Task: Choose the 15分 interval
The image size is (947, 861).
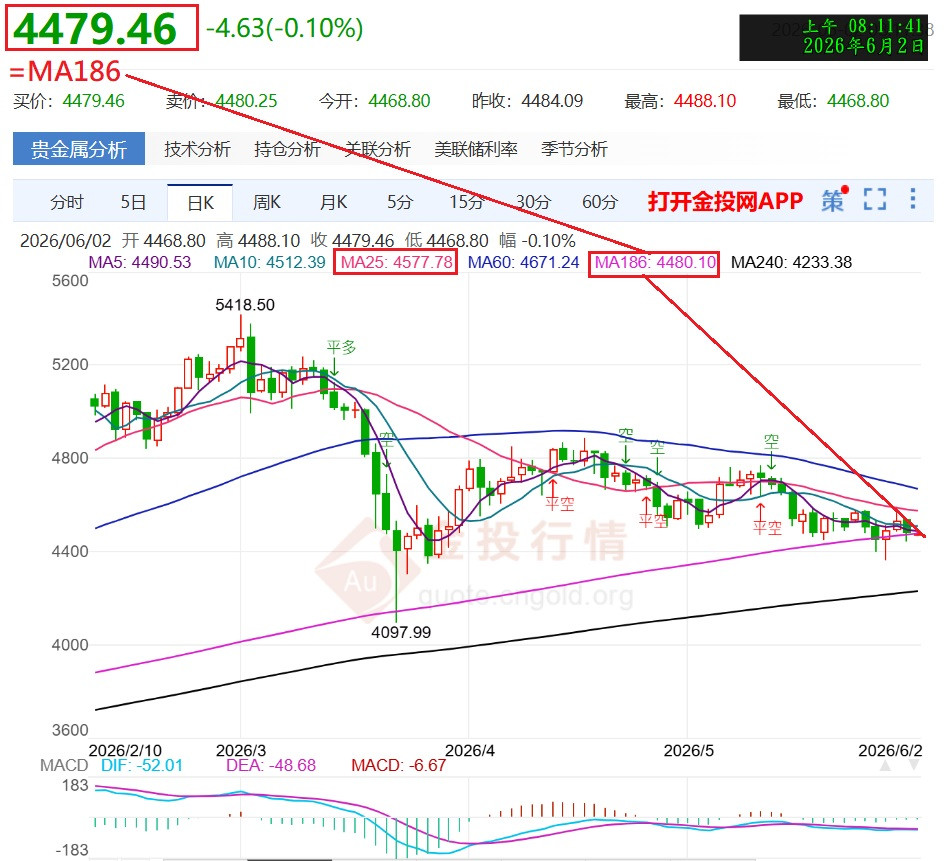Action: point(466,202)
